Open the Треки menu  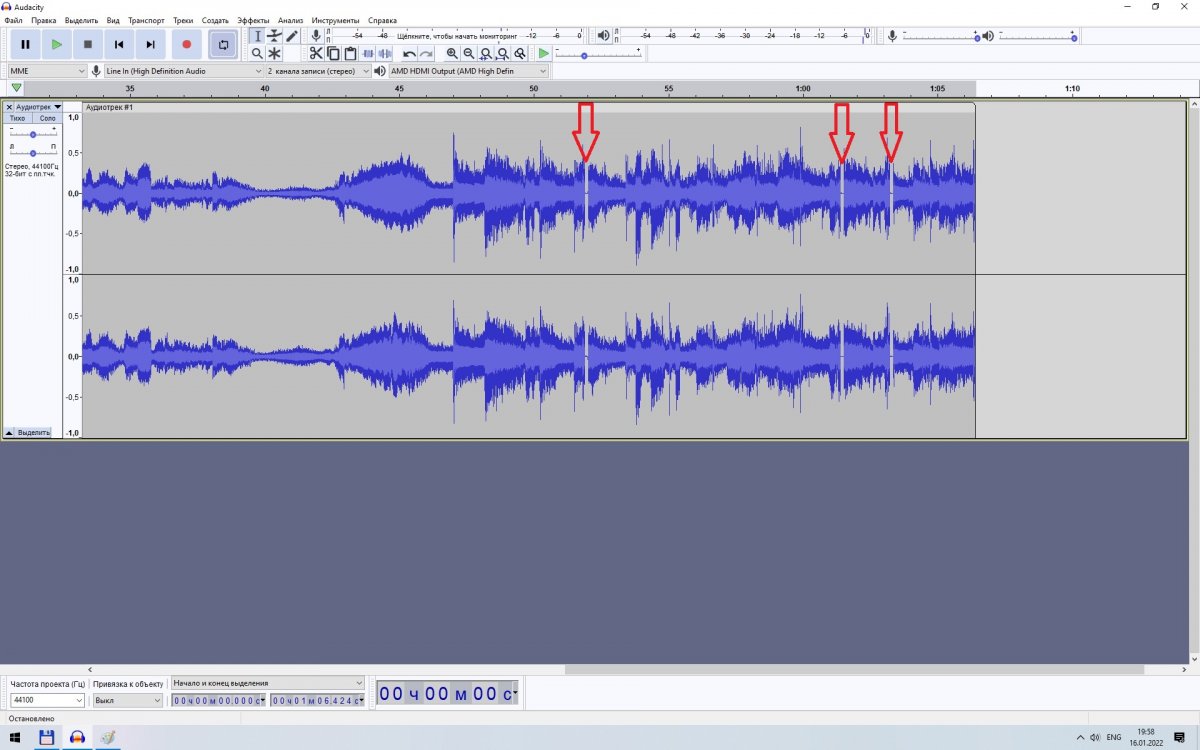183,20
